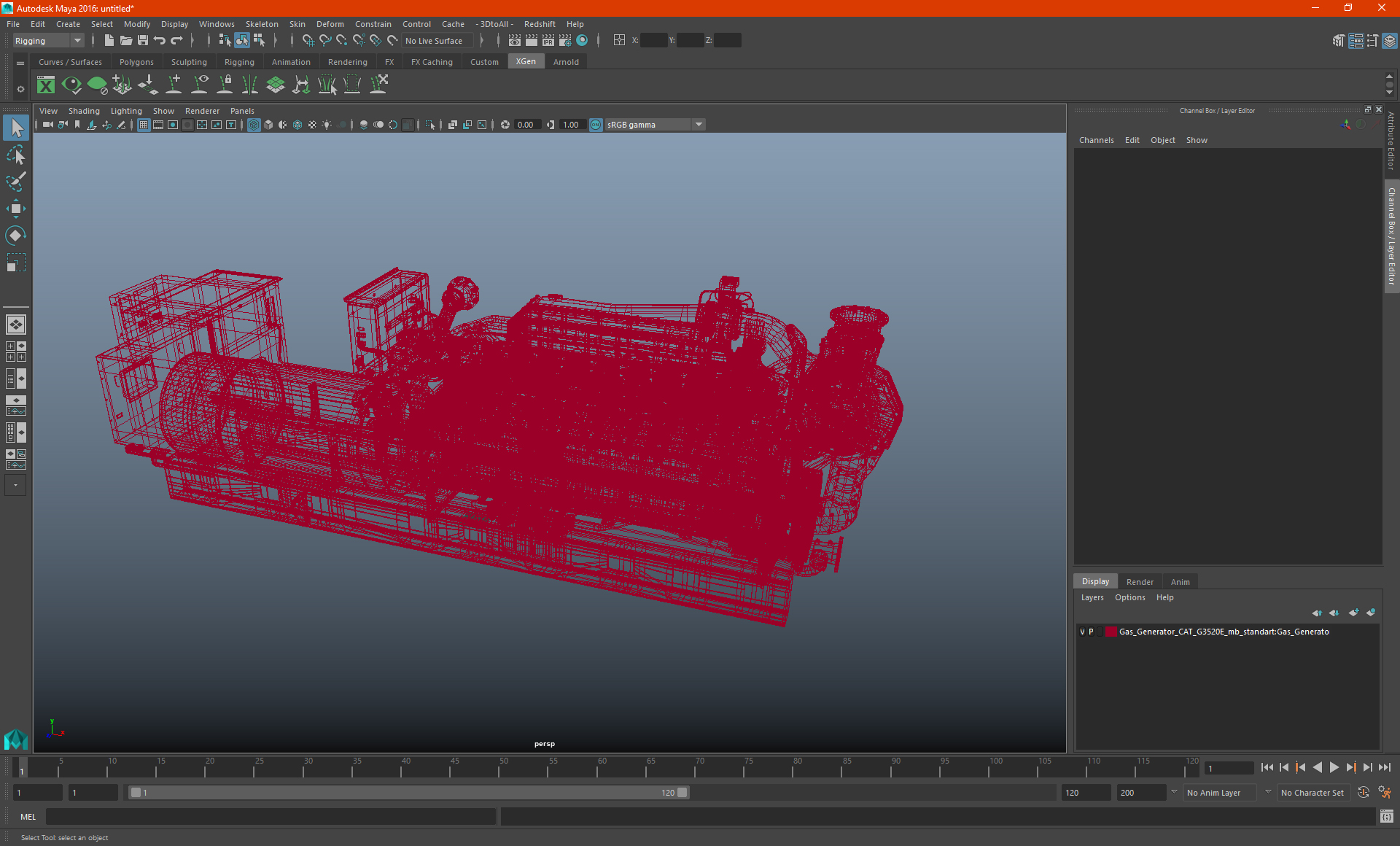Toggle the color management view transform icon
This screenshot has height=846, width=1400.
(596, 125)
